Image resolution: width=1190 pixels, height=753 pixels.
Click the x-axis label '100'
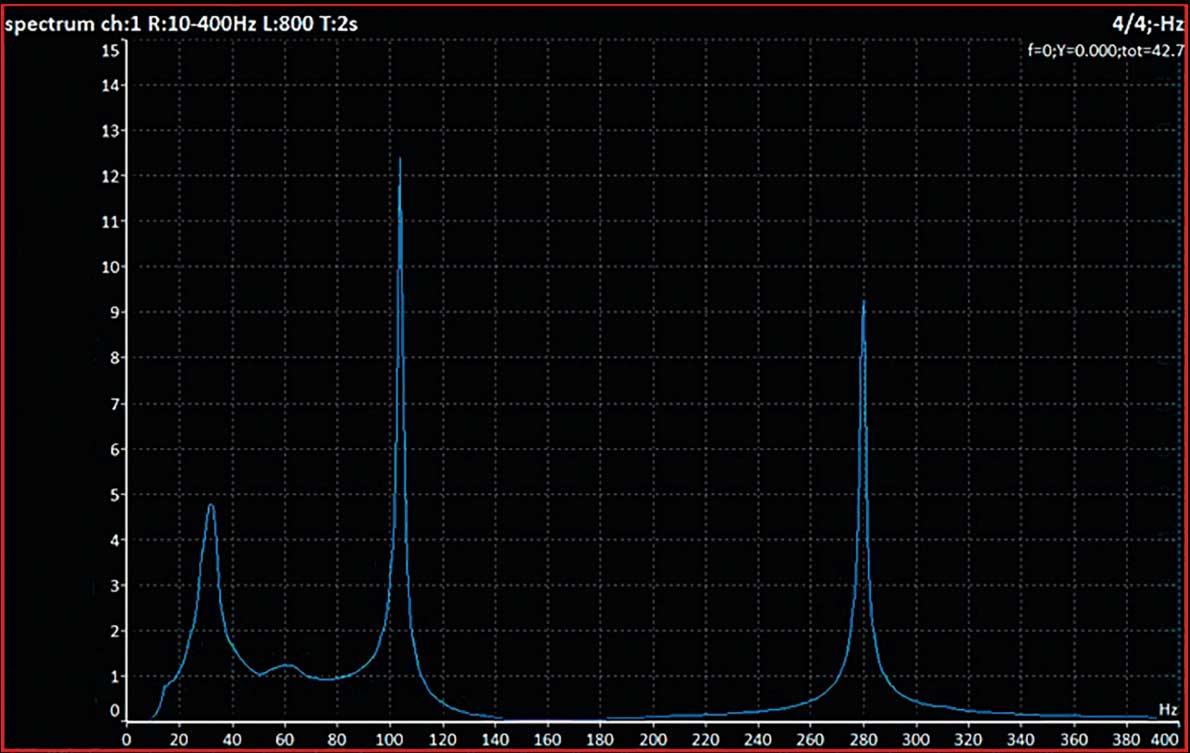coord(389,739)
